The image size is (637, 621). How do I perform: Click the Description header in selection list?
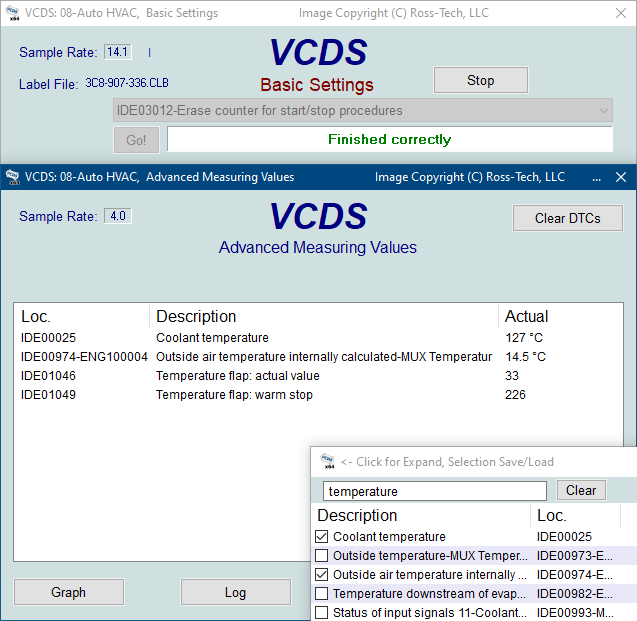[357, 515]
